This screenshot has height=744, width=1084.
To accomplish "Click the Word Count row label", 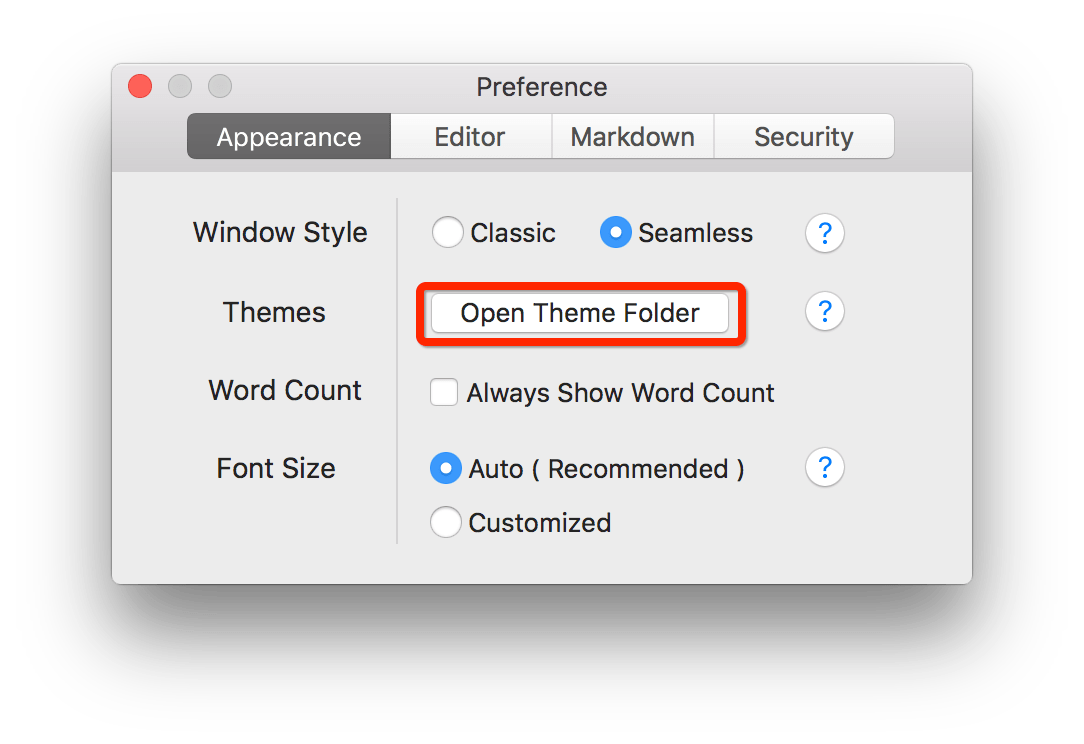I will tap(285, 391).
